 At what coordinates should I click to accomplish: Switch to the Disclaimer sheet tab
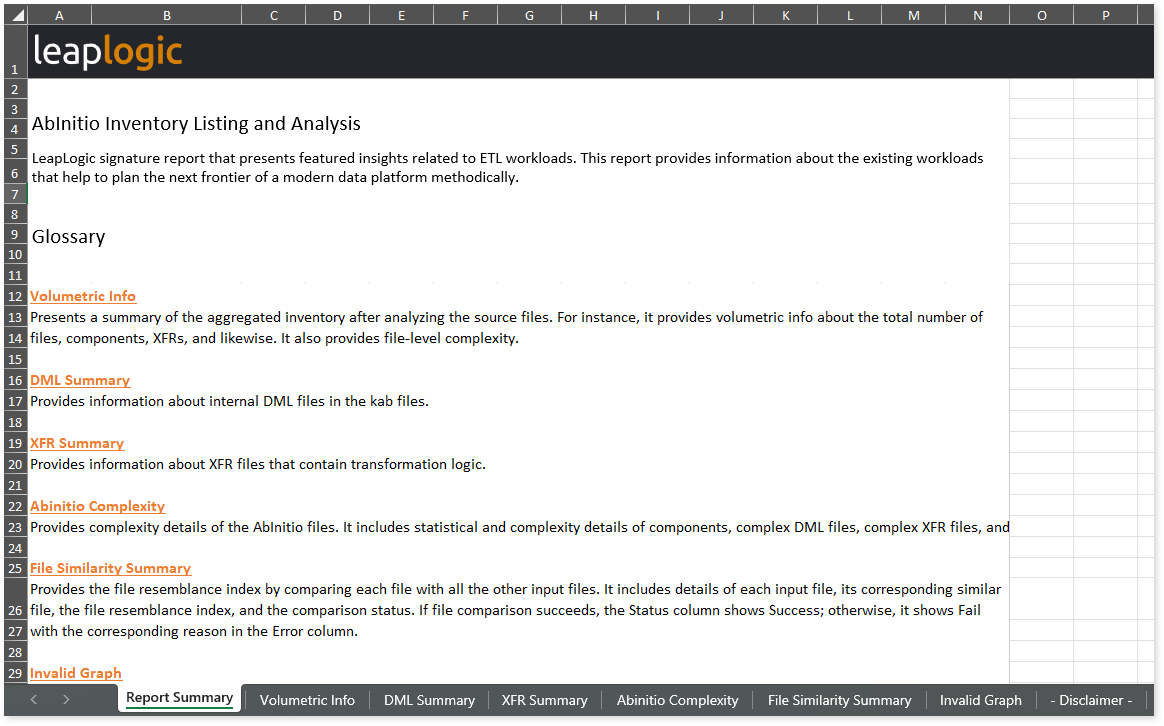(1091, 700)
